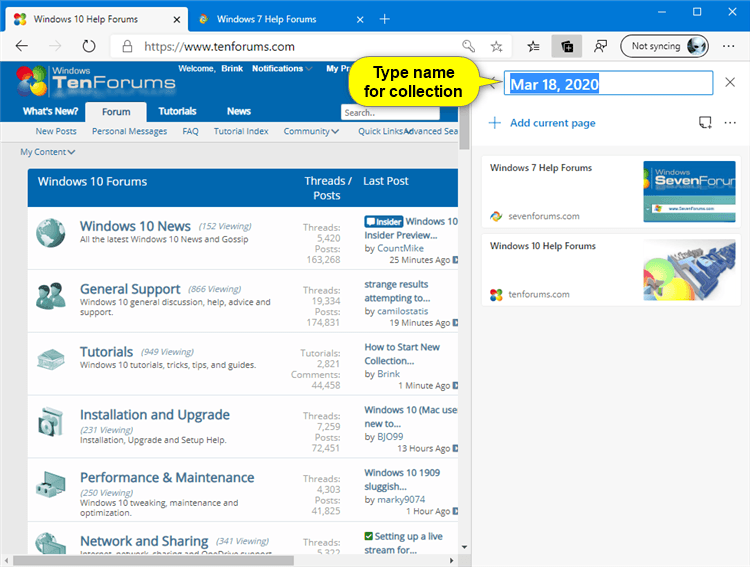The width and height of the screenshot is (750, 567).
Task: Open the FAQ link
Action: point(190,131)
